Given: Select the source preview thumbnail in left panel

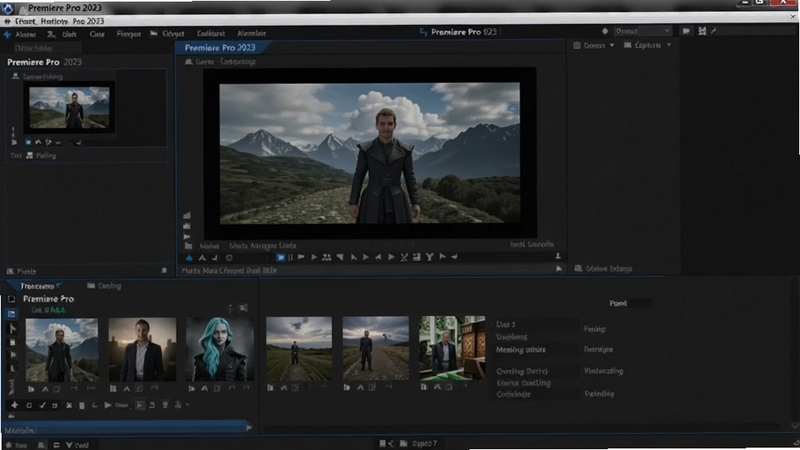Looking at the screenshot, I should click(x=69, y=108).
